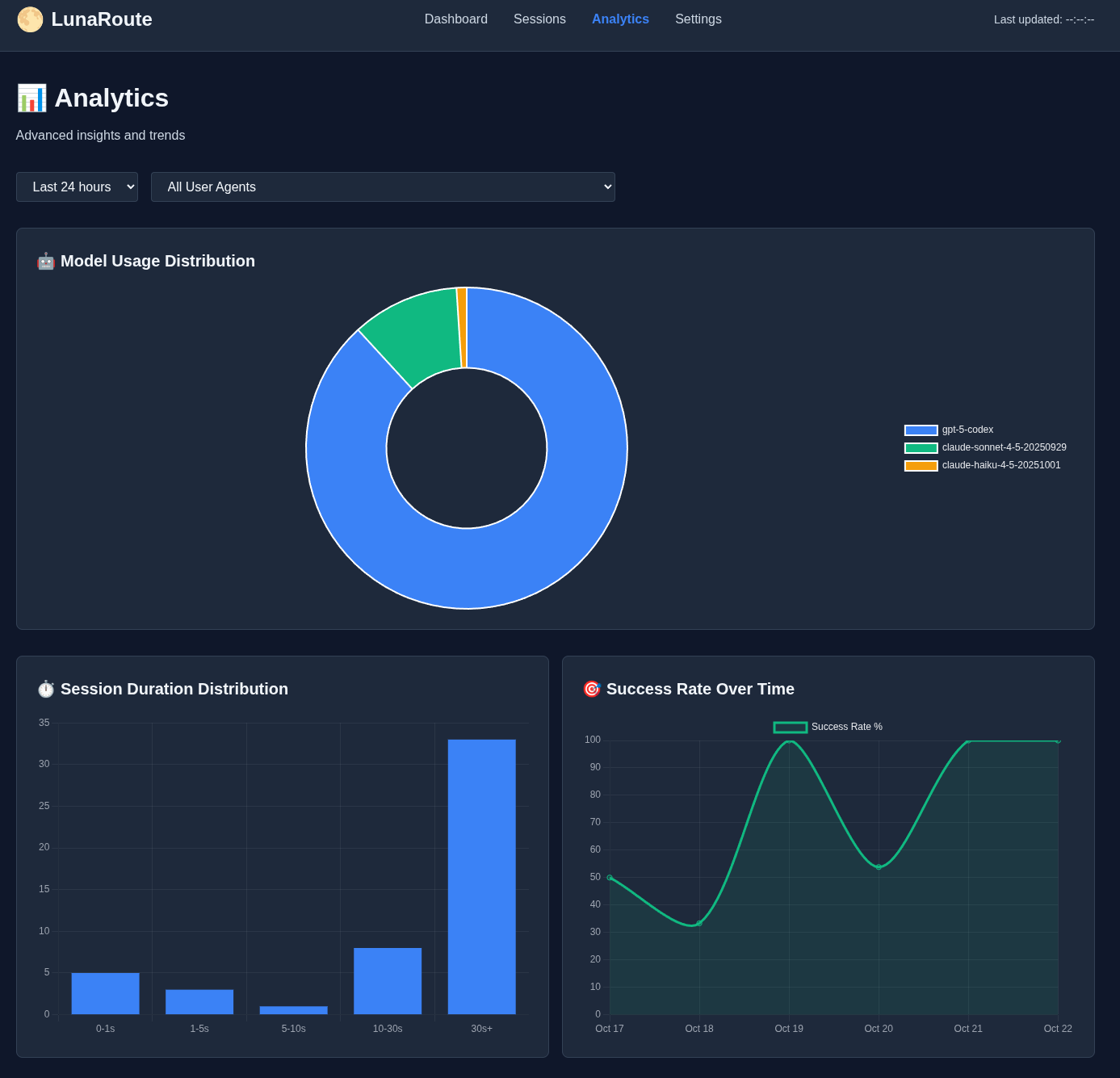Click the 30s+ bar in duration chart
This screenshot has height=1078, width=1120.
pos(481,876)
